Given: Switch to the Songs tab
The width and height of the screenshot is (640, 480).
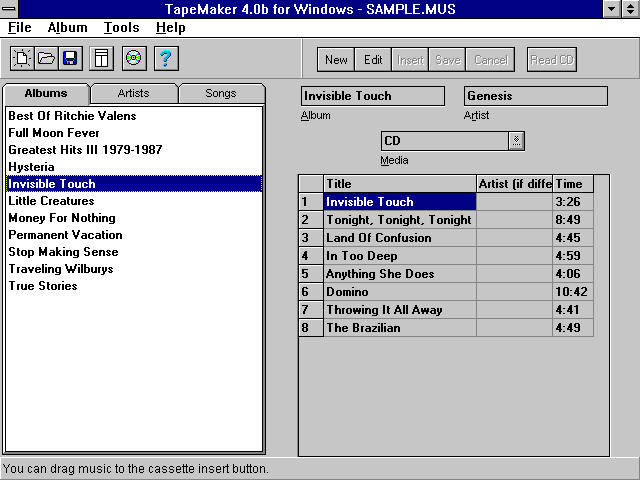Looking at the screenshot, I should point(220,94).
